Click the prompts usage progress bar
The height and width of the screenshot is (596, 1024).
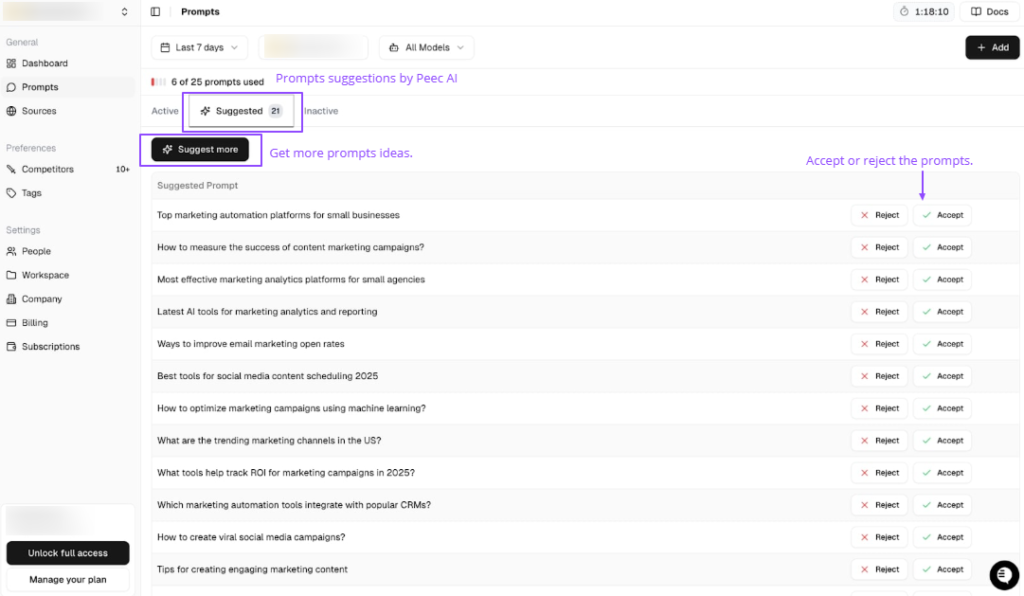[158, 82]
